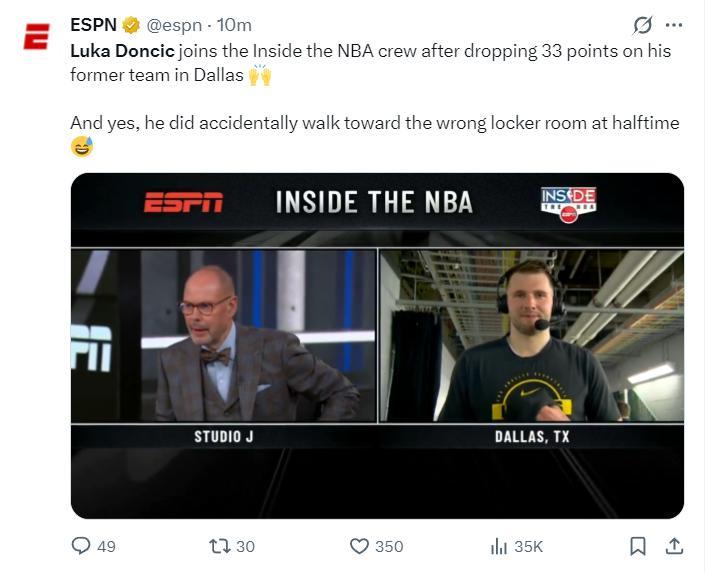The width and height of the screenshot is (705, 572).
Task: Click the bold Luka Doncic name
Action: 122,50
